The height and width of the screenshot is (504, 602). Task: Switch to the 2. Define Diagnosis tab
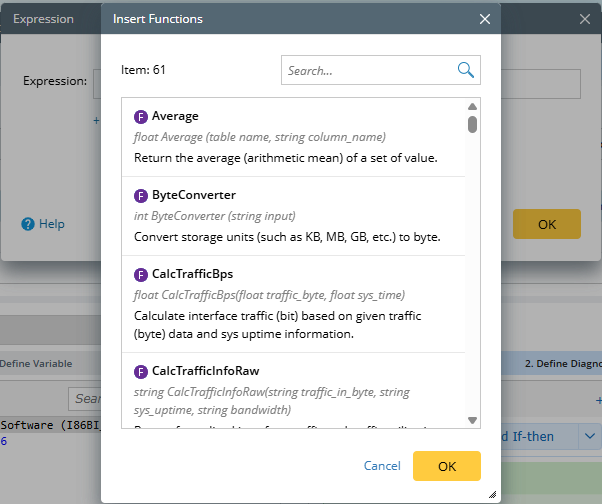pyautogui.click(x=562, y=364)
